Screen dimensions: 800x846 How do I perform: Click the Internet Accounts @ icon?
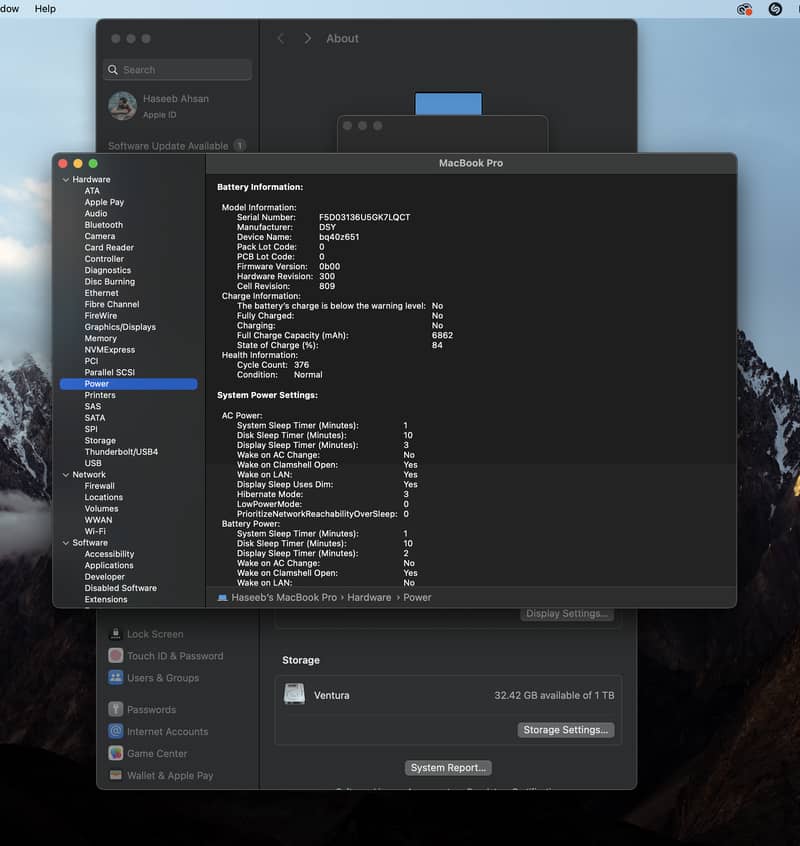116,732
